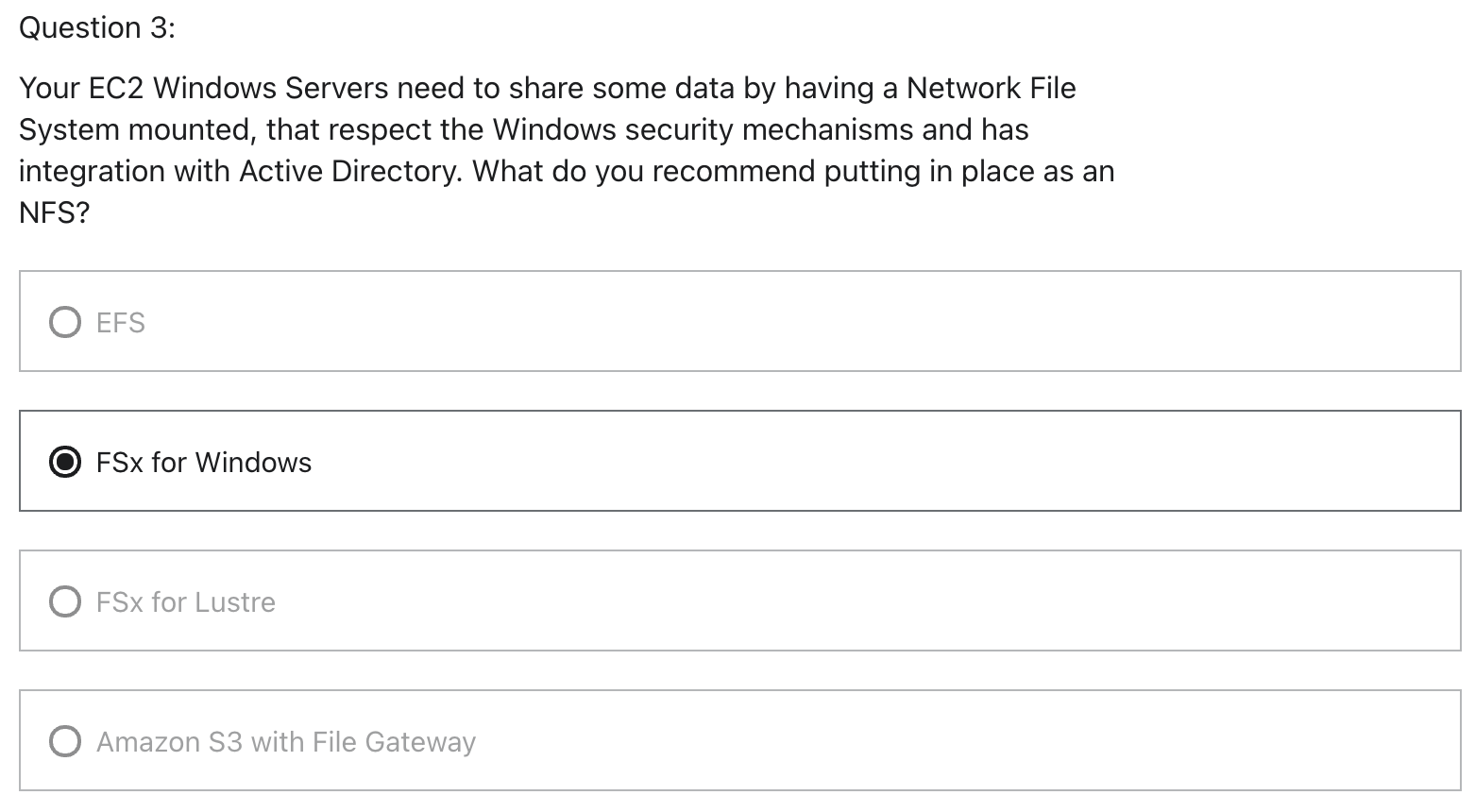Click empty space in the File Gateway option box

coord(944,741)
